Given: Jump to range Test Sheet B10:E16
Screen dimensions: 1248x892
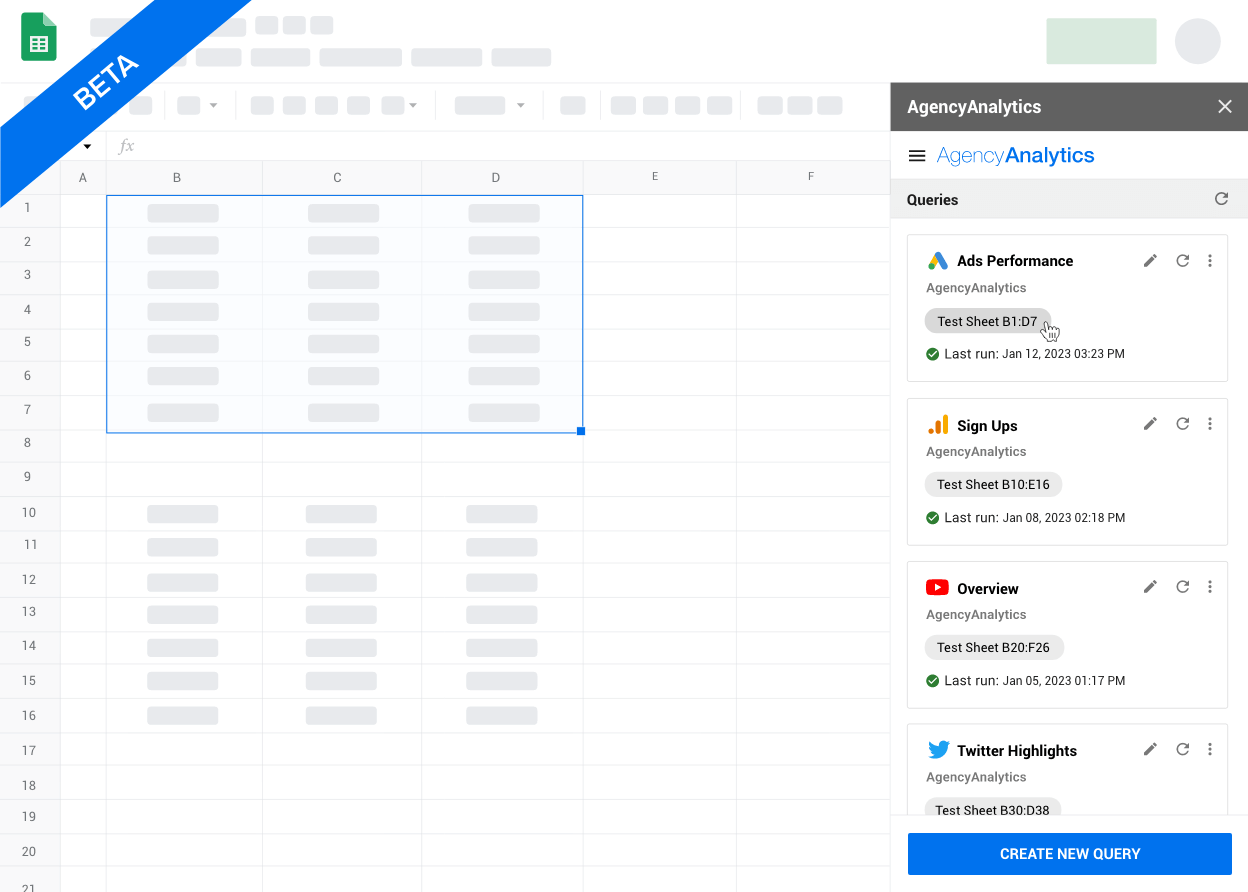Looking at the screenshot, I should click(x=993, y=485).
